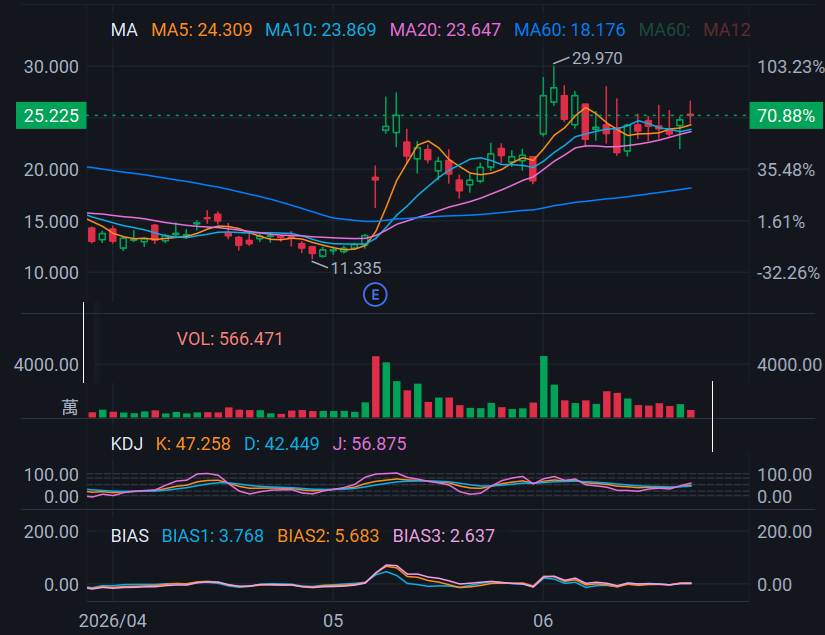Click the left 4000.00 volume axis label
825x635 pixels.
point(46,365)
